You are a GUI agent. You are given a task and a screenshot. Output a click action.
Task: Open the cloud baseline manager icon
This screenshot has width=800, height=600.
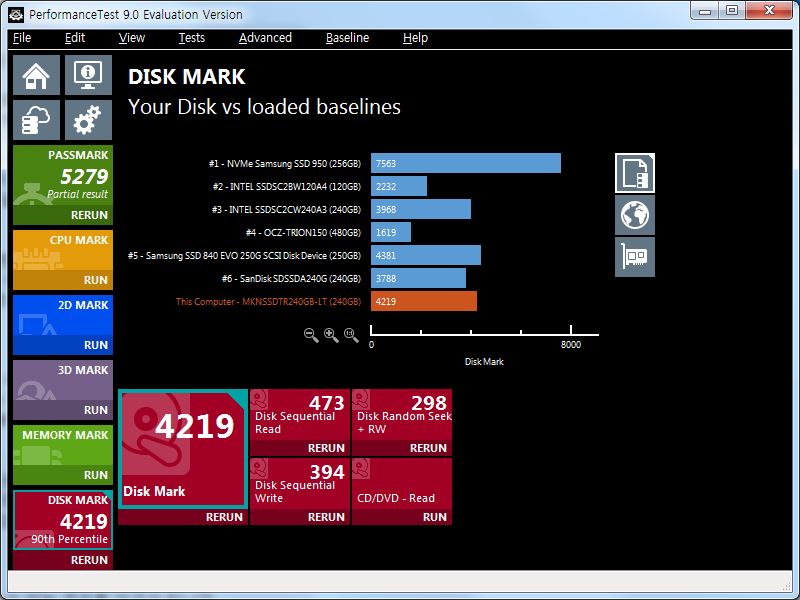click(36, 120)
